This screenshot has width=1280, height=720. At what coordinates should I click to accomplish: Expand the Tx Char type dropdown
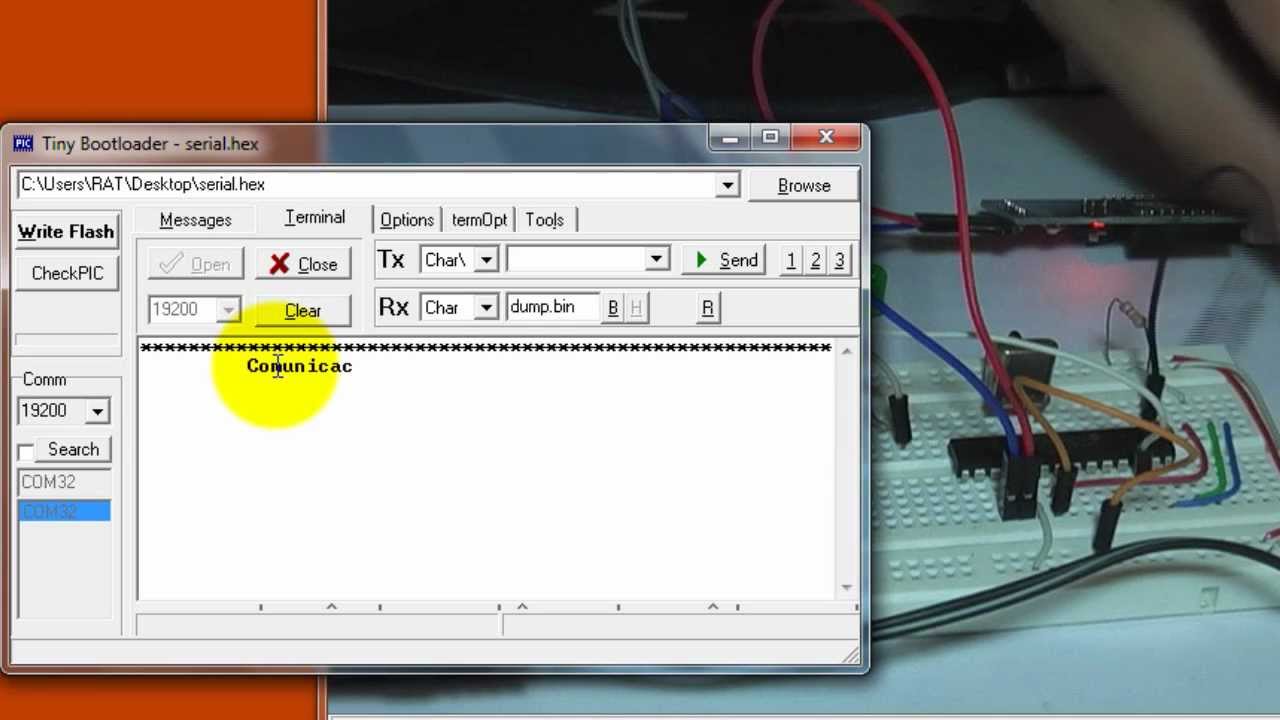pyautogui.click(x=486, y=260)
